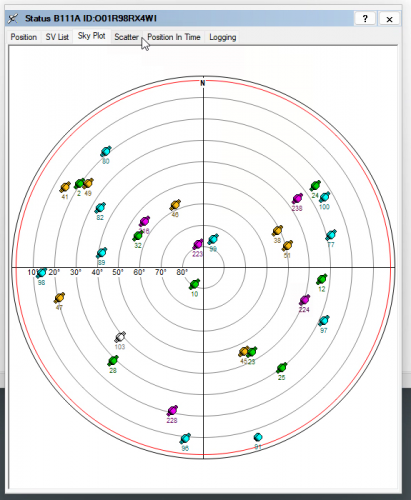Select green satellite 10 near center

pos(195,284)
